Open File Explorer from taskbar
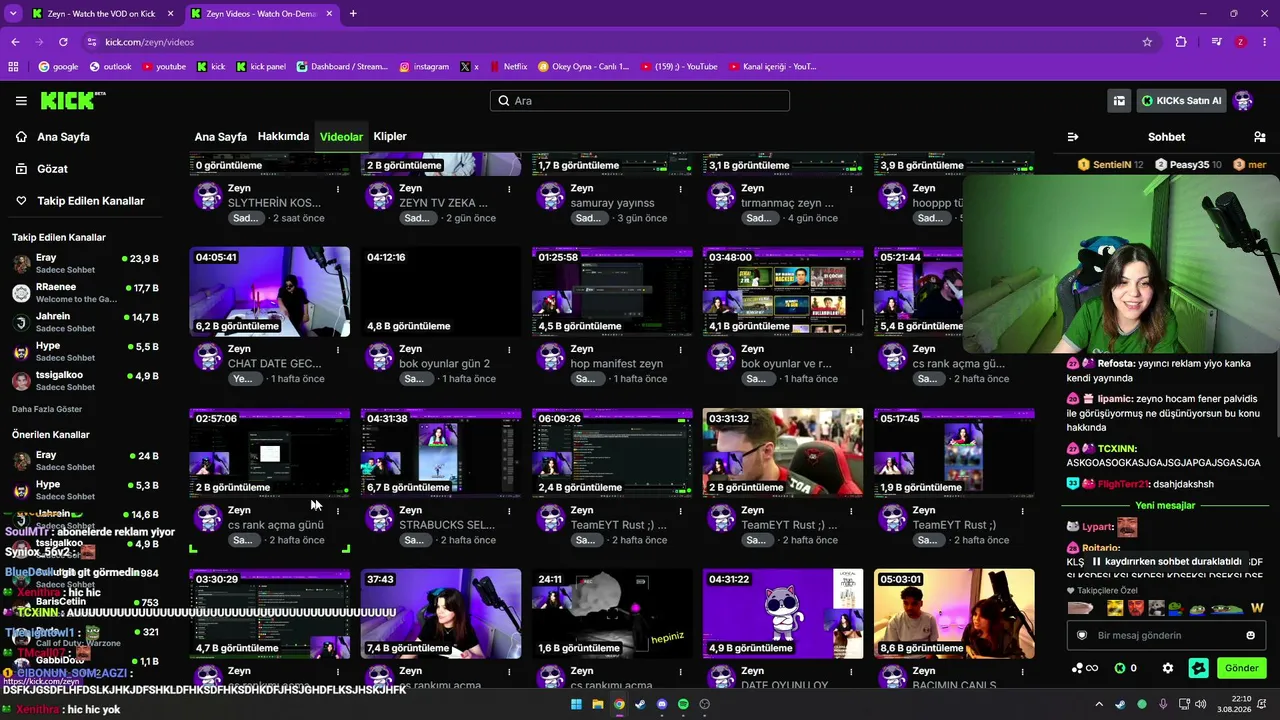The width and height of the screenshot is (1280, 720). pyautogui.click(x=598, y=704)
